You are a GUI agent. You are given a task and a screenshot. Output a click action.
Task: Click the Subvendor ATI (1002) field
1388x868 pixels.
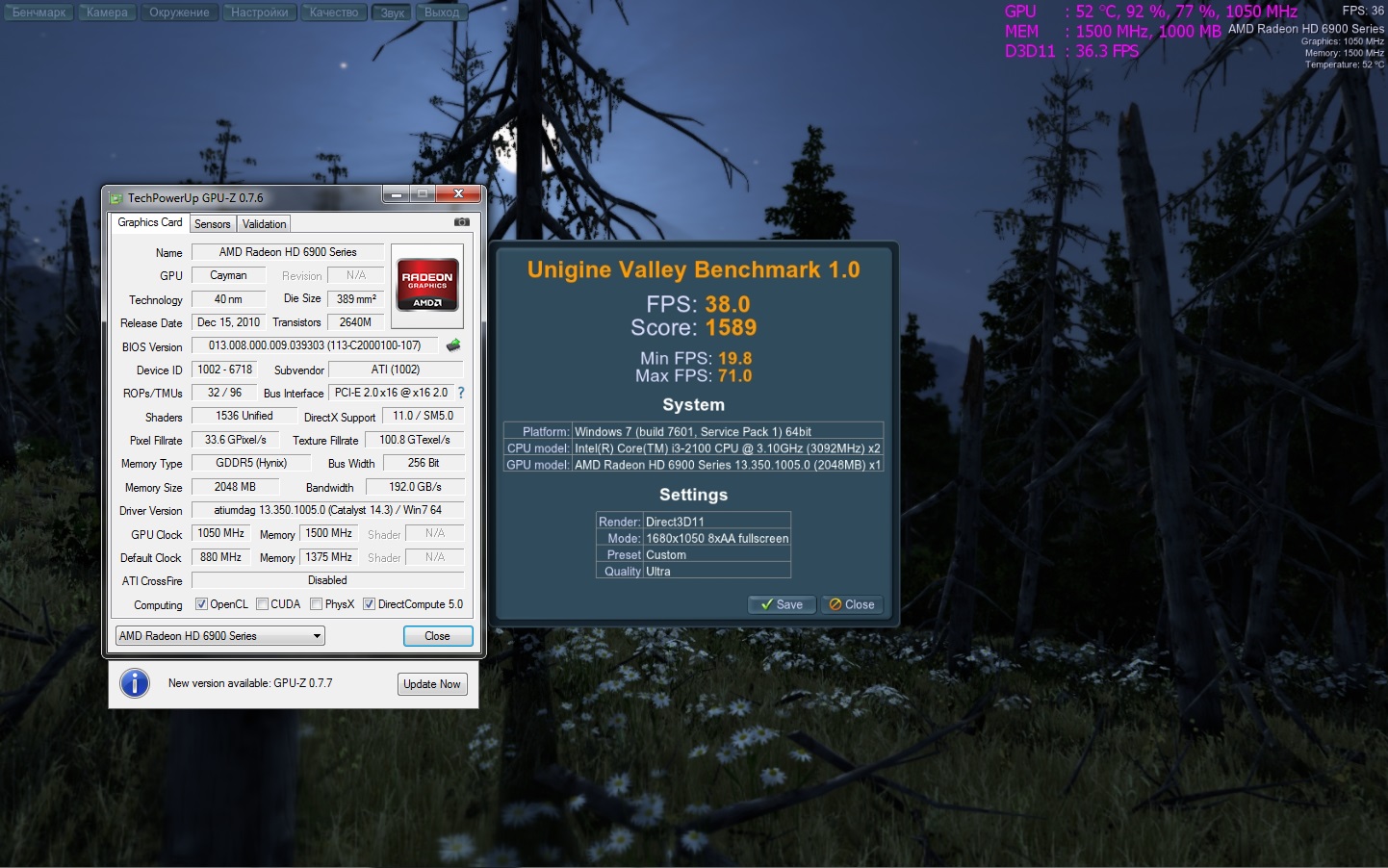[396, 370]
